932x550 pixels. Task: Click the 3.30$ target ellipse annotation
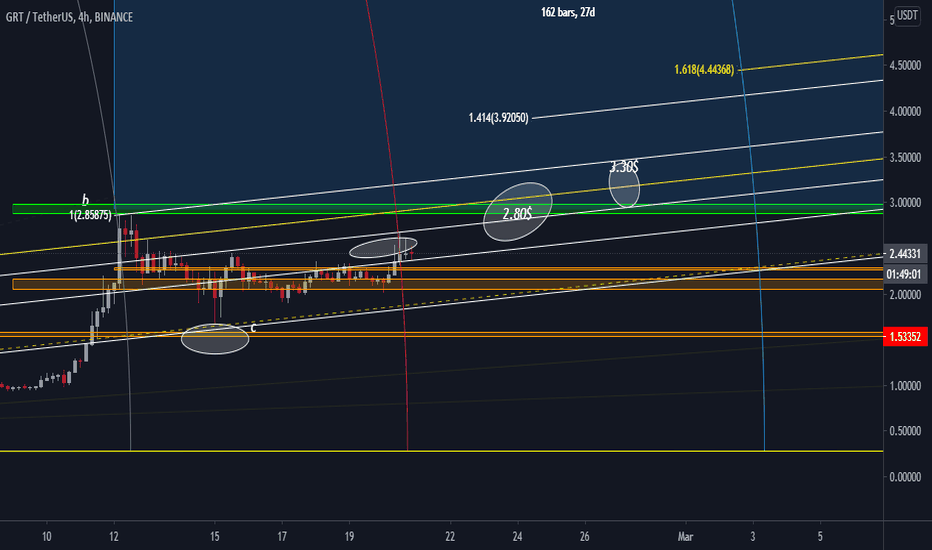click(x=624, y=186)
